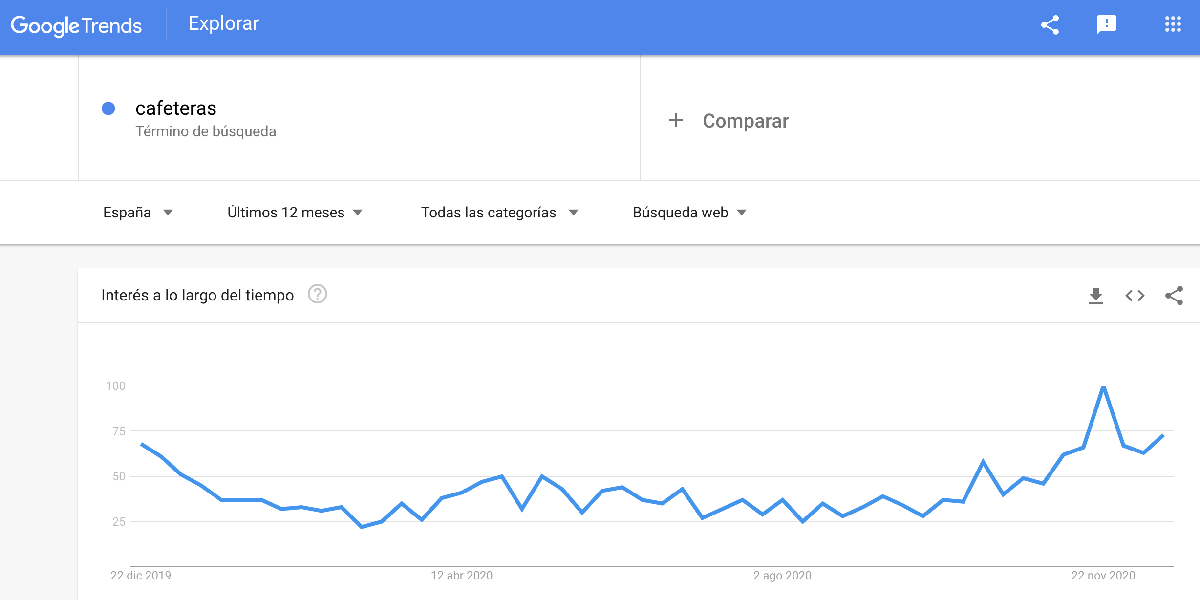Share the interest-over-time chart
The image size is (1200, 600).
click(1173, 296)
